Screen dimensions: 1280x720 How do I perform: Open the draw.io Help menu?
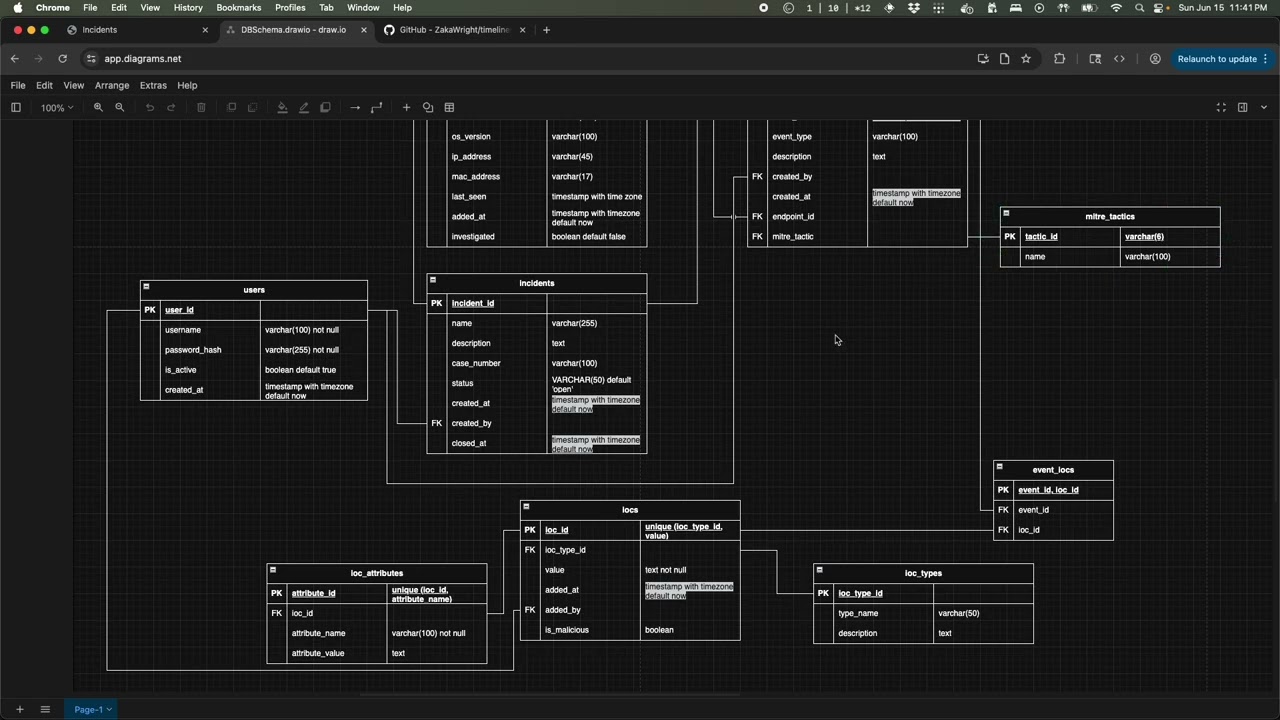[187, 85]
